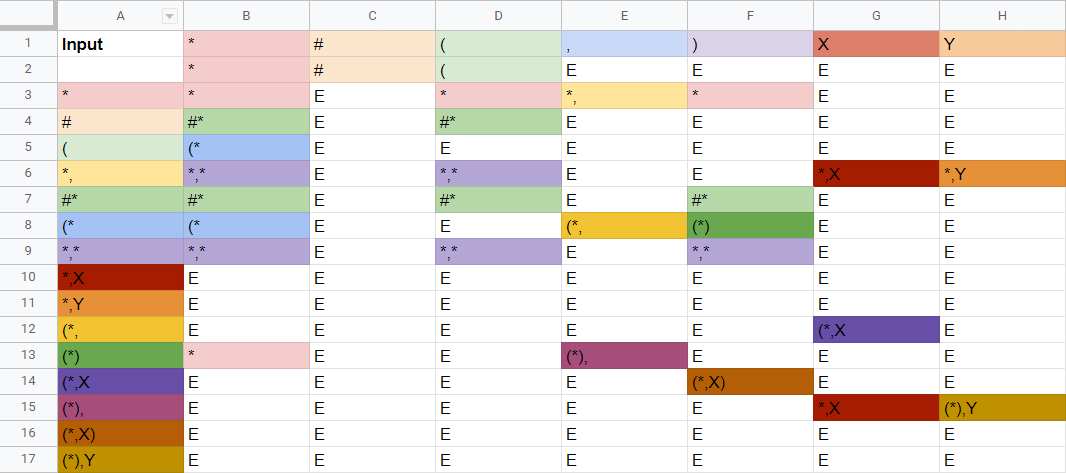The height and width of the screenshot is (473, 1066).
Task: Select the purple "(*,X" cell in column G
Action: (876, 329)
